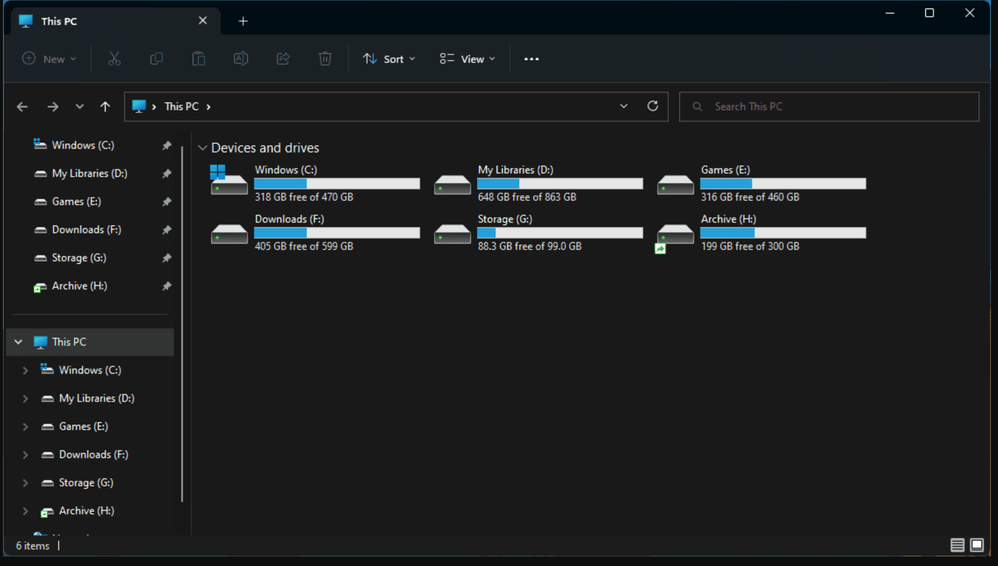Expand Archive (H:) under This PC
The image size is (998, 566).
(x=25, y=511)
